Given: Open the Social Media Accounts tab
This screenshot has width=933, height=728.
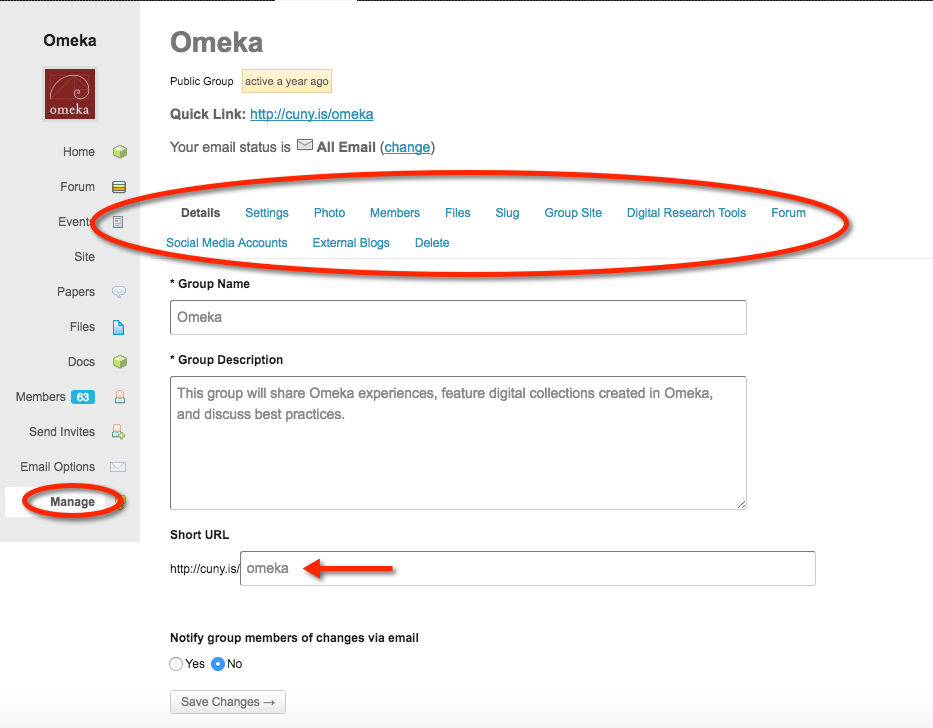Looking at the screenshot, I should [x=227, y=243].
